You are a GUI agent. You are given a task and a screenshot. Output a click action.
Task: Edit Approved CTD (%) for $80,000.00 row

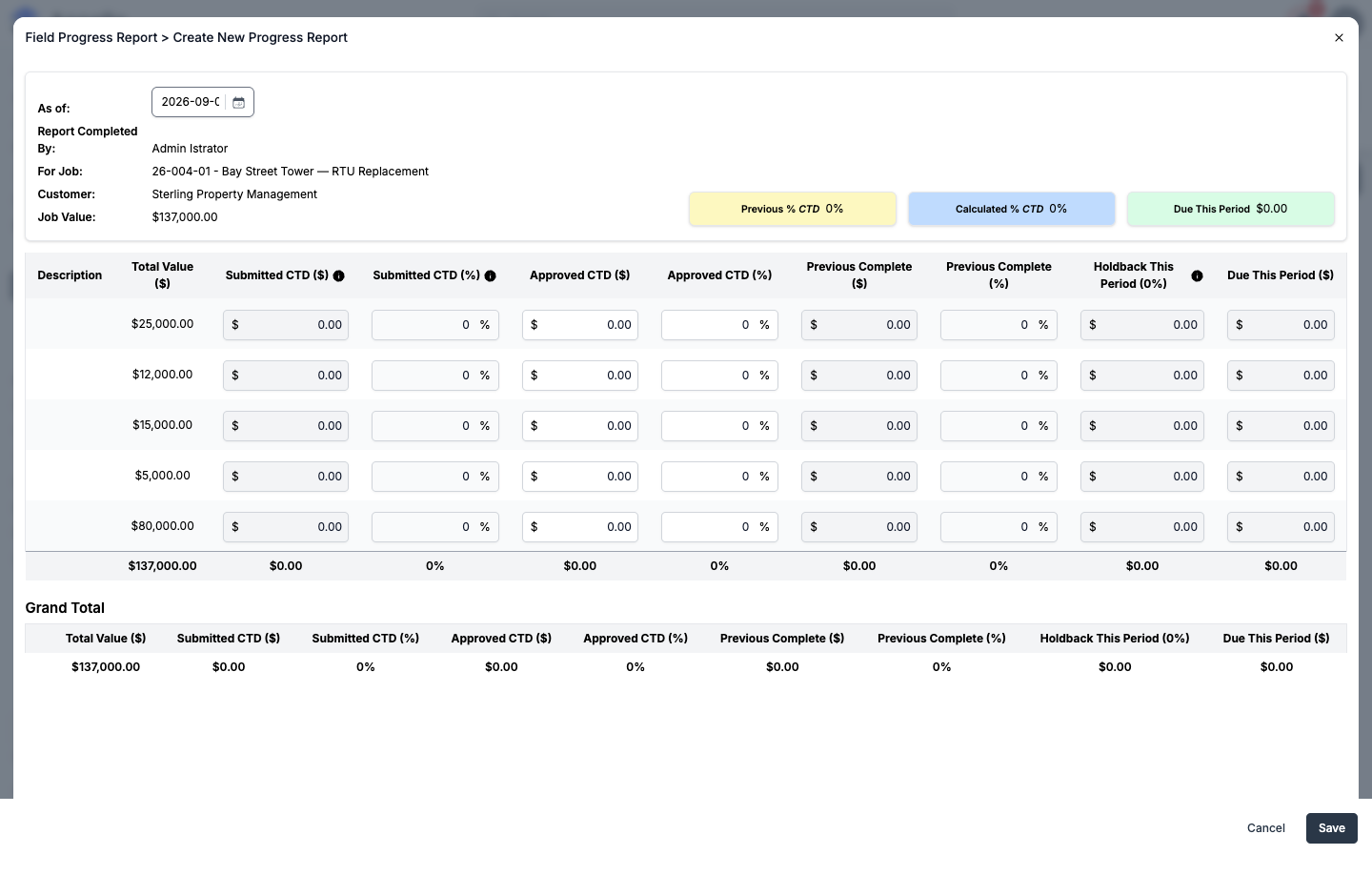pyautogui.click(x=719, y=527)
